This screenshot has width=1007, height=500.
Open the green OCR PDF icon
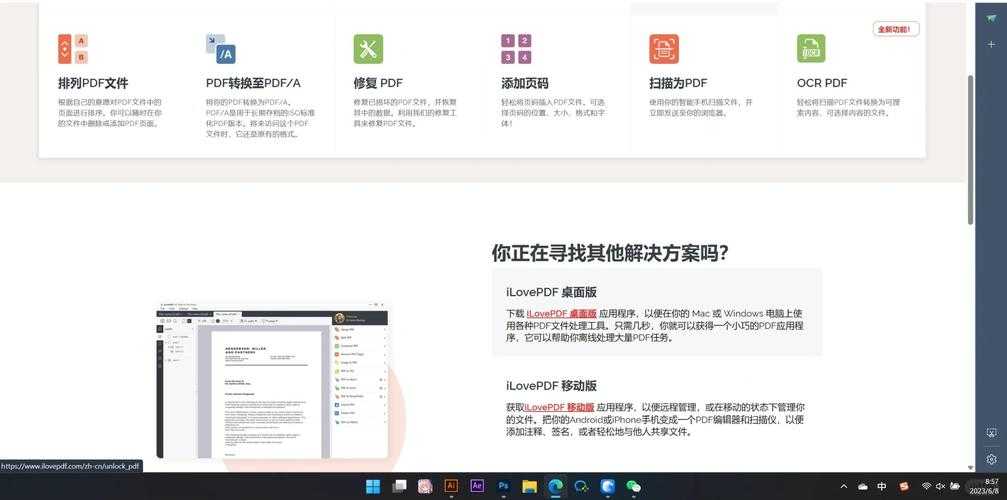click(x=811, y=49)
